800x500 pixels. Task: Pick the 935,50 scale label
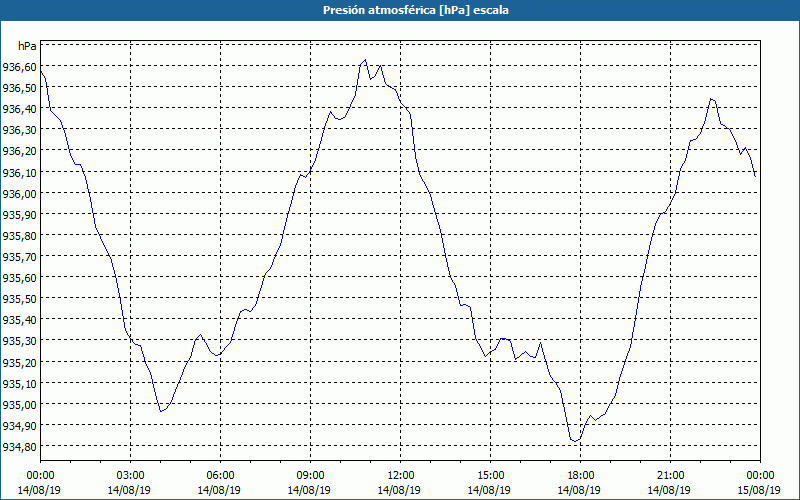tap(19, 298)
